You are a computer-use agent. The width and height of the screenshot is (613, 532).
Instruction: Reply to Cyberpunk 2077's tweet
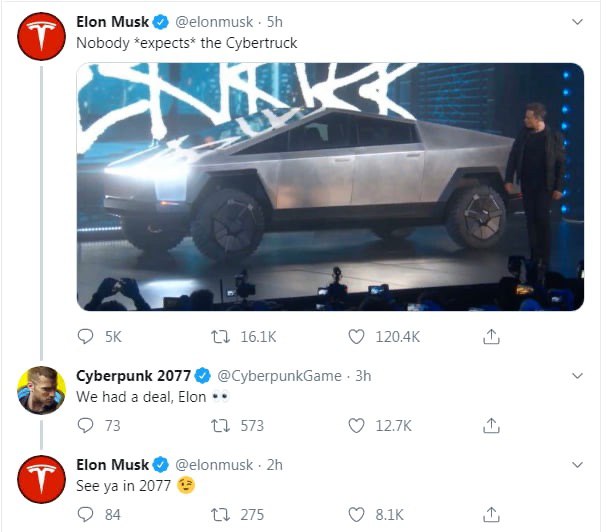pos(86,425)
